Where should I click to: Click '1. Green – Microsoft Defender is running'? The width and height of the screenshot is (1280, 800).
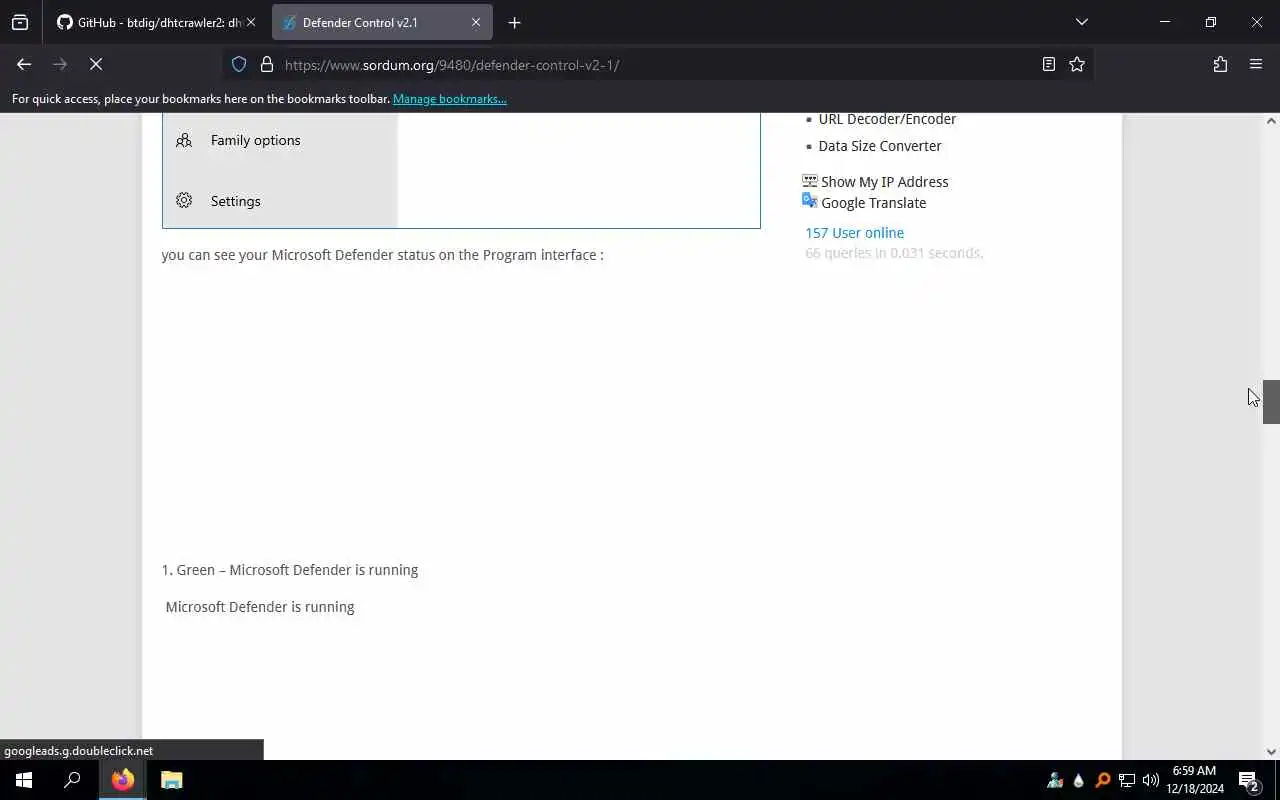290,570
